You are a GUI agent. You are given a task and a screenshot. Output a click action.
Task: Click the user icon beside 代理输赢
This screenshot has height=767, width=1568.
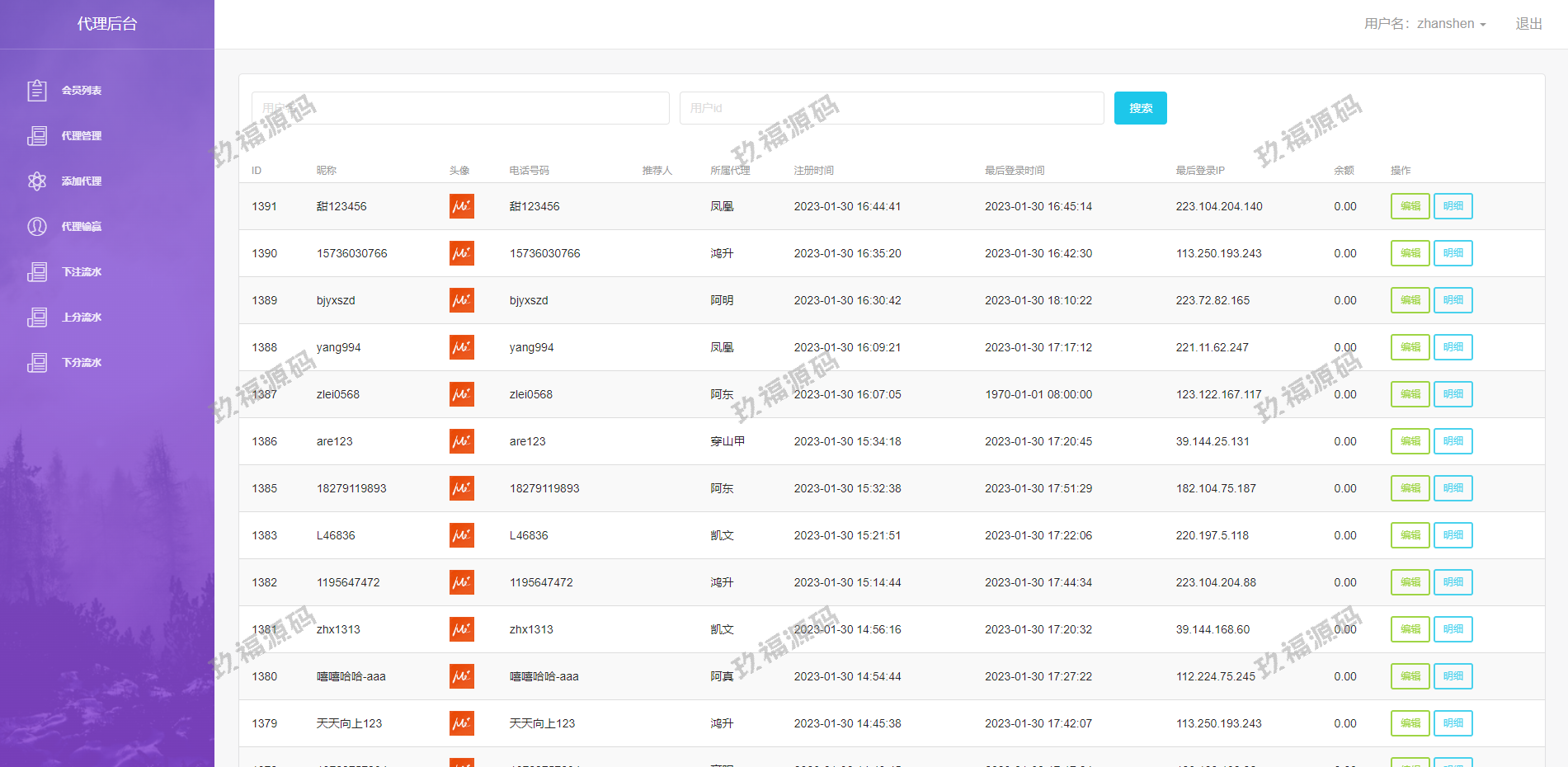(37, 227)
